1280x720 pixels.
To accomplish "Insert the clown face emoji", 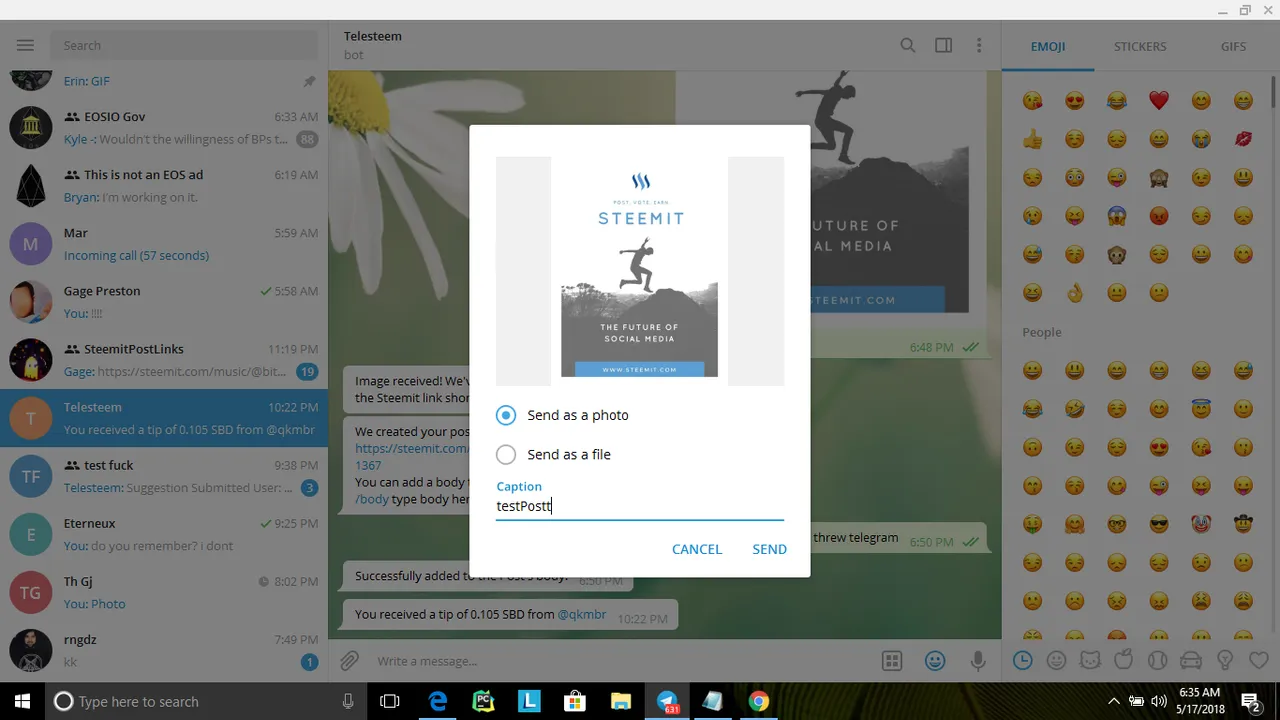I will coord(1201,524).
